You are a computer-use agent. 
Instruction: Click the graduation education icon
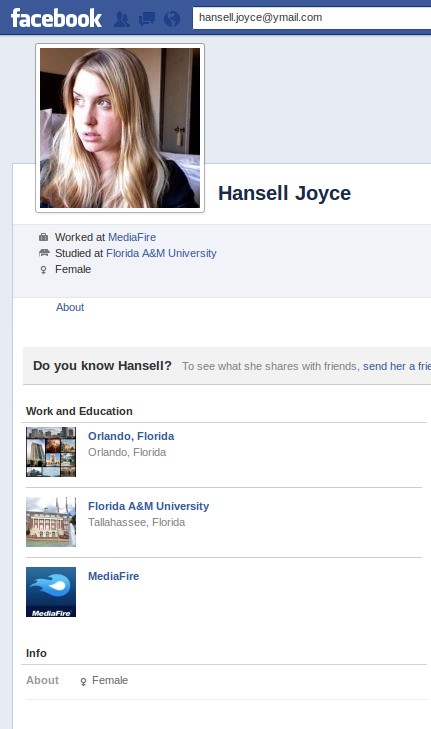click(44, 253)
